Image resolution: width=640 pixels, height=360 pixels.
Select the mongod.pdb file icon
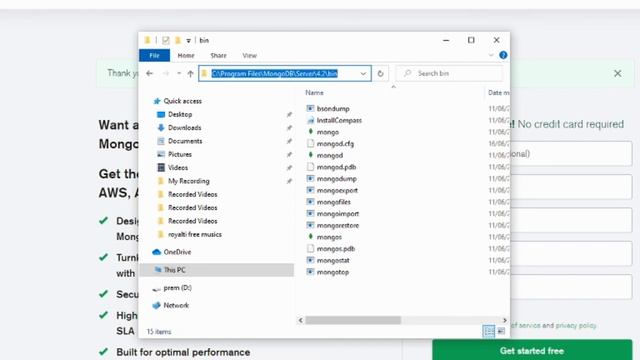(310, 167)
